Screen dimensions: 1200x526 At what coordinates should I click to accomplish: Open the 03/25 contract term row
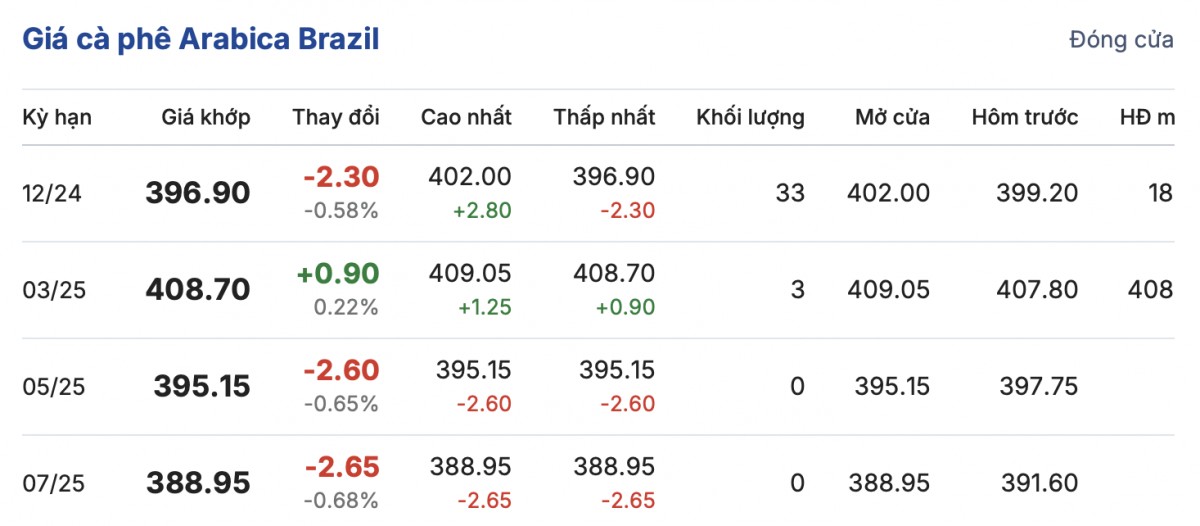[x=52, y=290]
